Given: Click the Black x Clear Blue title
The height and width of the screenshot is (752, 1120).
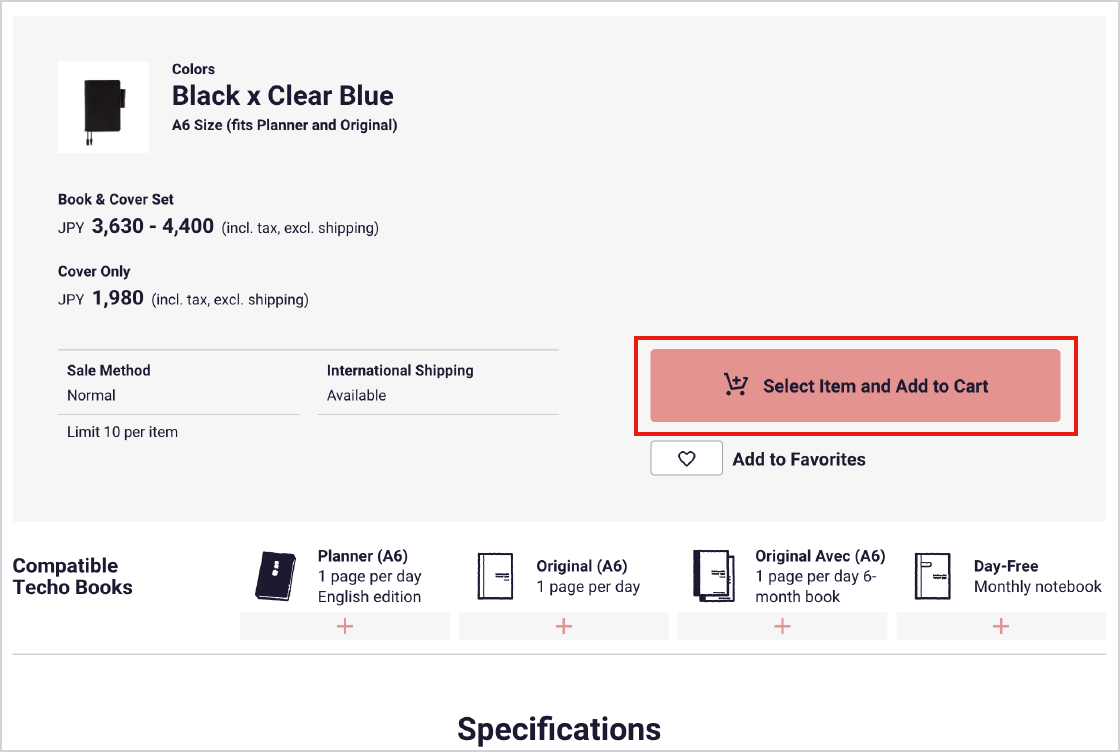Looking at the screenshot, I should pos(283,96).
